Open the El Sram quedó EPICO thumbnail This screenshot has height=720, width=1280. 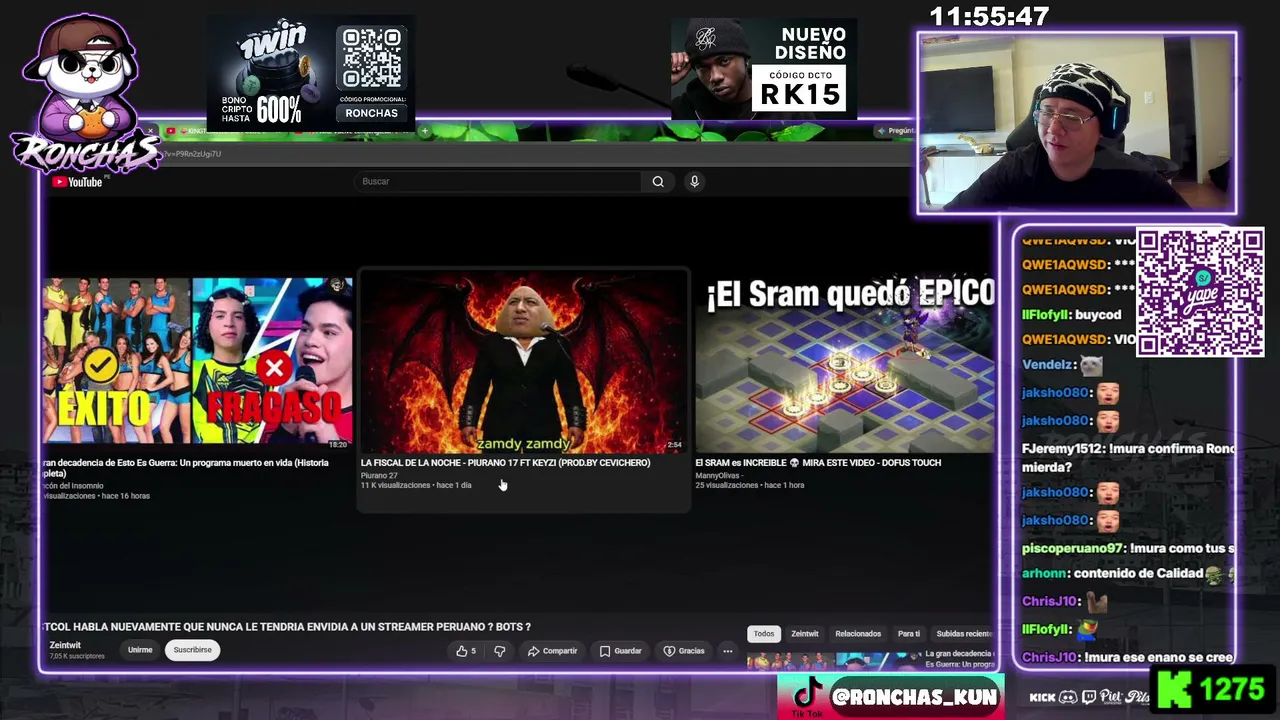tap(845, 364)
